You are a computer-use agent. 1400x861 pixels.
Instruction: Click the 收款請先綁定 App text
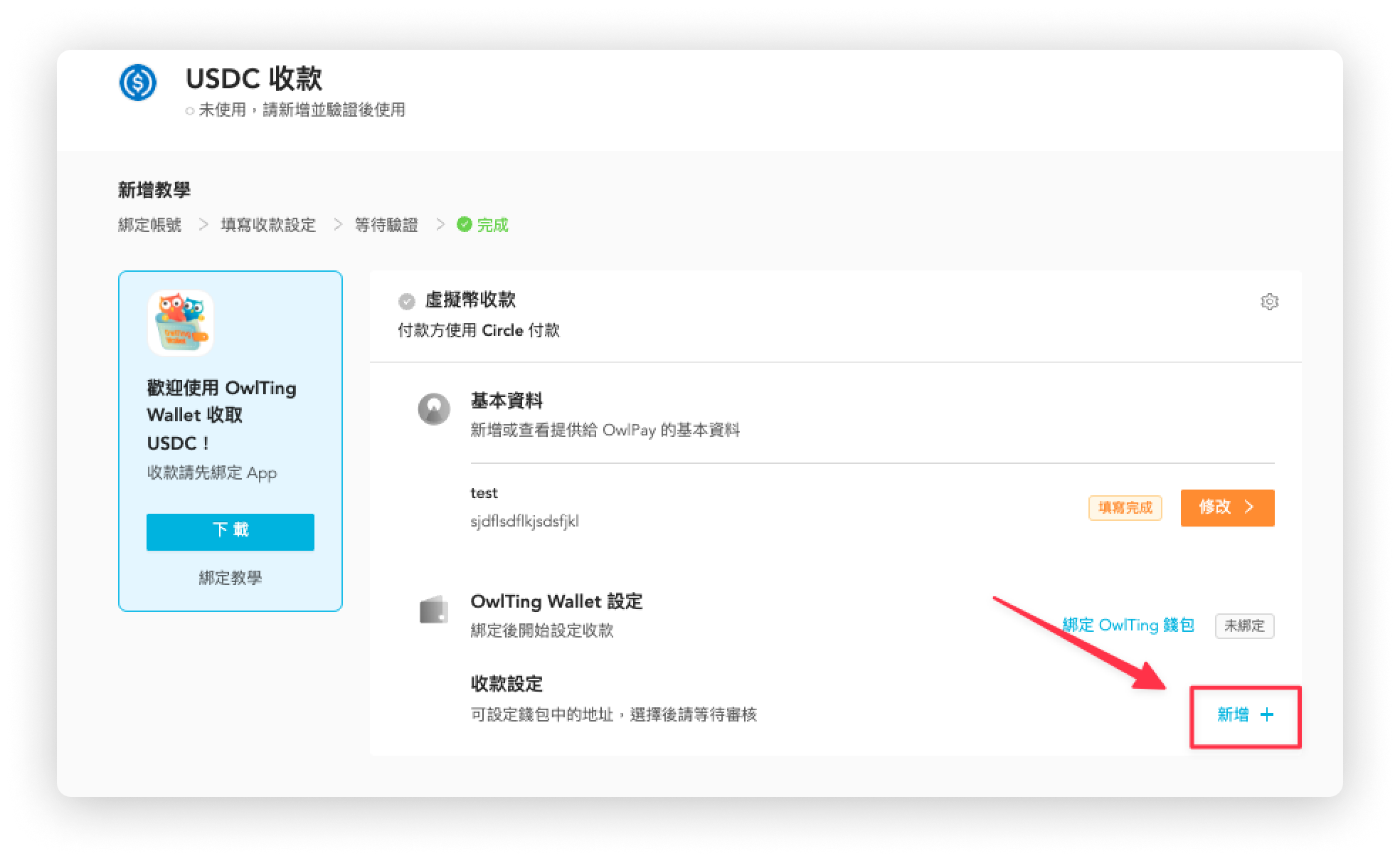pos(212,473)
